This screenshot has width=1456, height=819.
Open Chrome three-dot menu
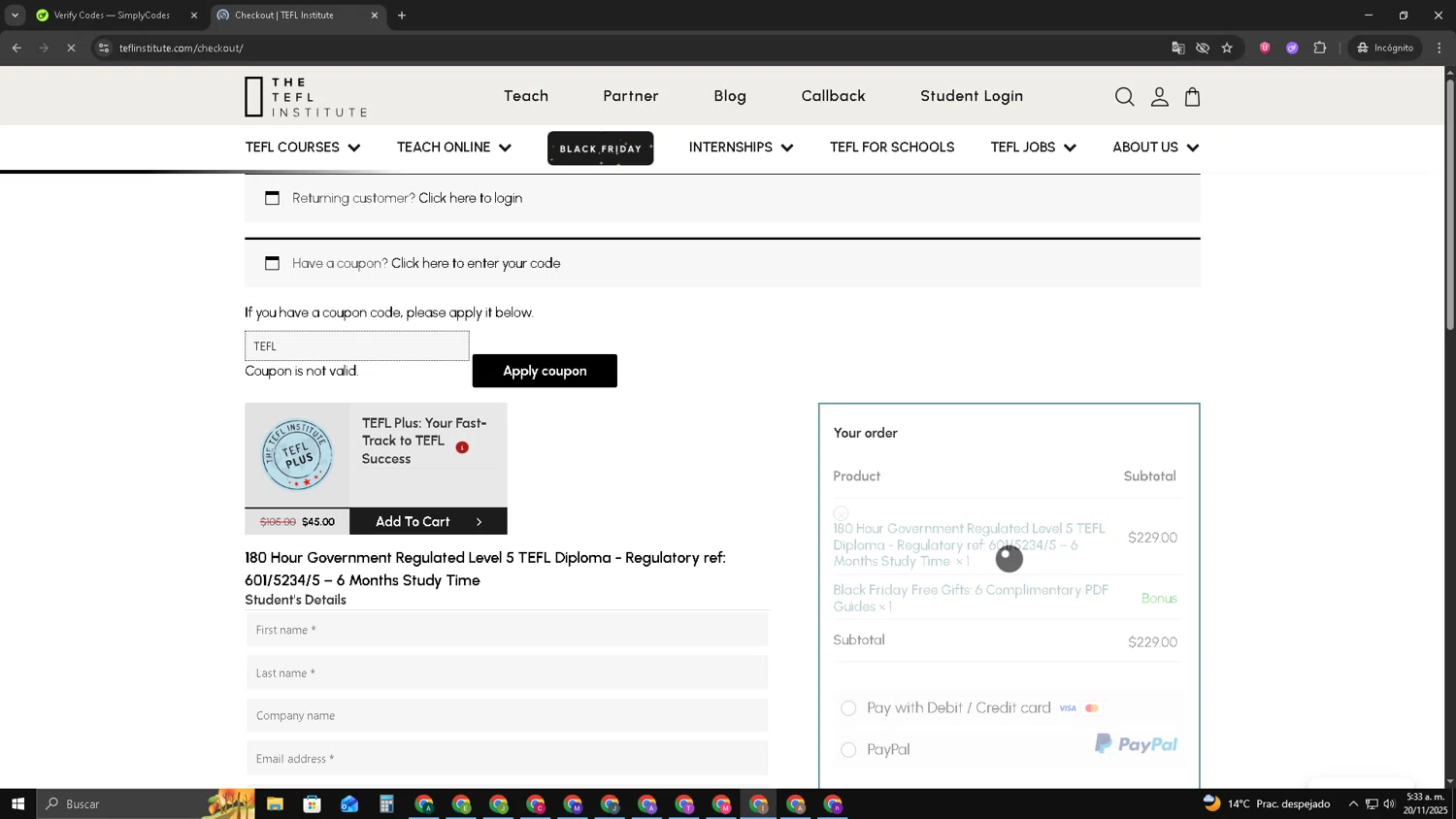pos(1439,48)
